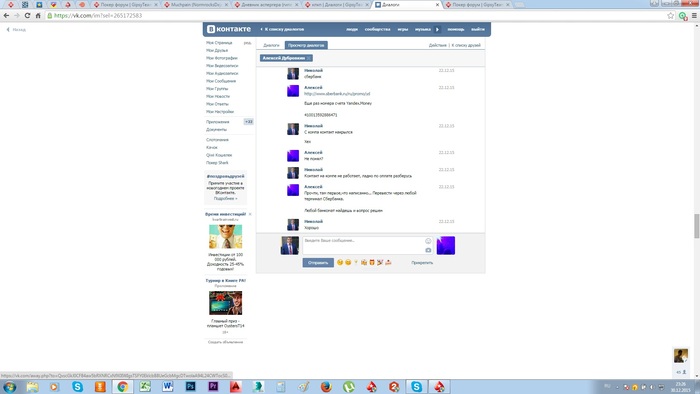Open 'Мои Аудиозаписи' in the left menu
The width and height of the screenshot is (700, 394).
point(222,73)
